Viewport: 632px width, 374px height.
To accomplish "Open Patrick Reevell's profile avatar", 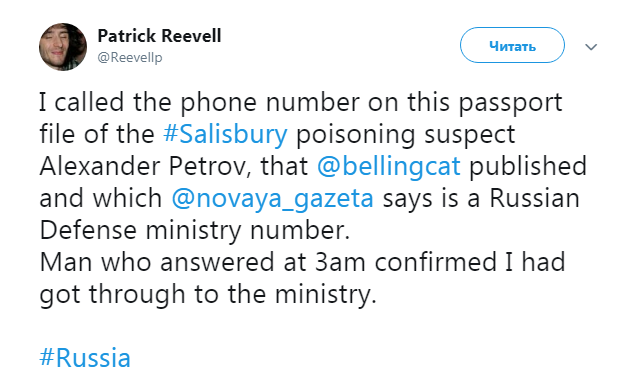I will point(63,47).
